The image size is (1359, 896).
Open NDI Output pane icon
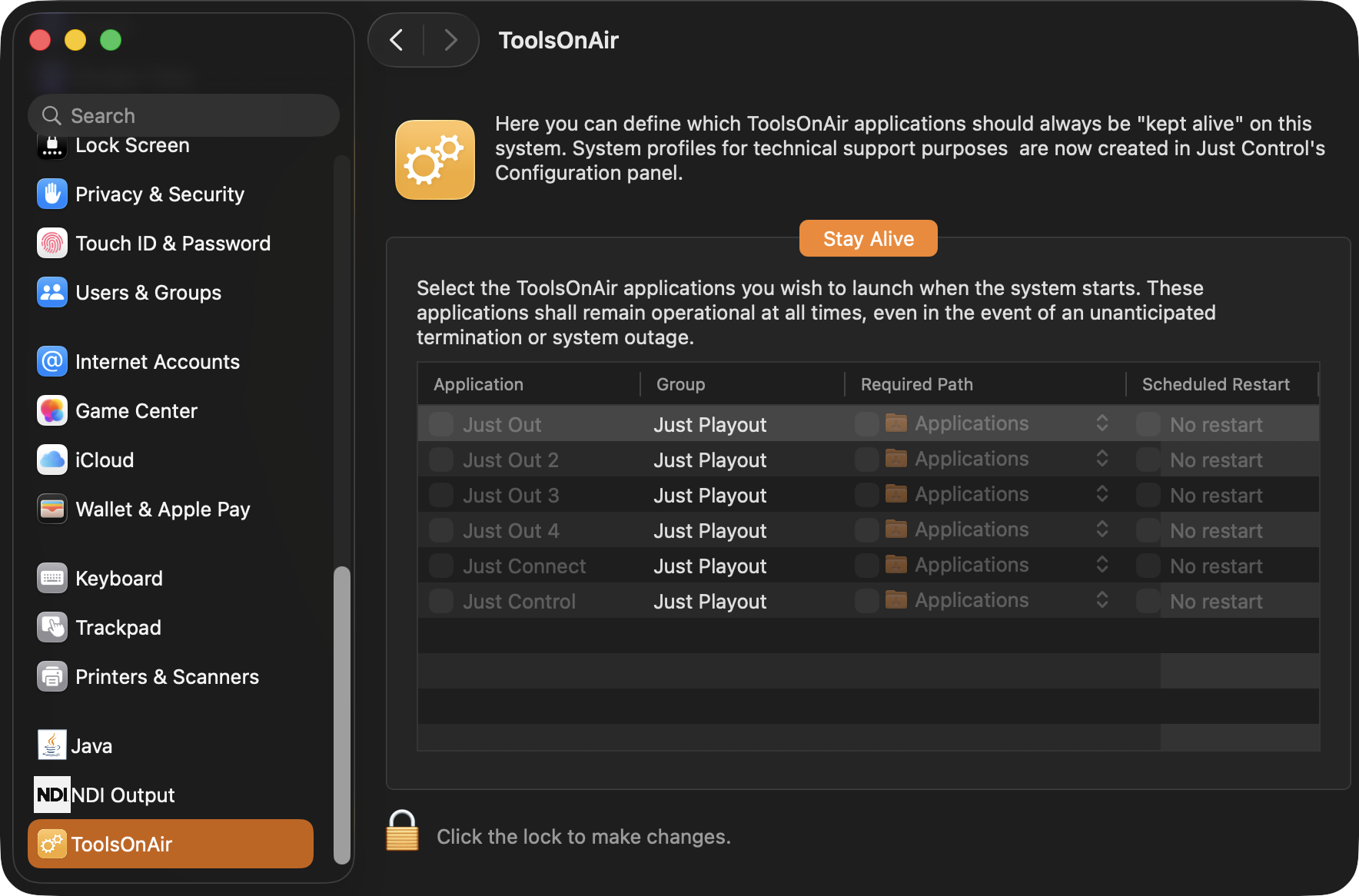click(x=52, y=795)
